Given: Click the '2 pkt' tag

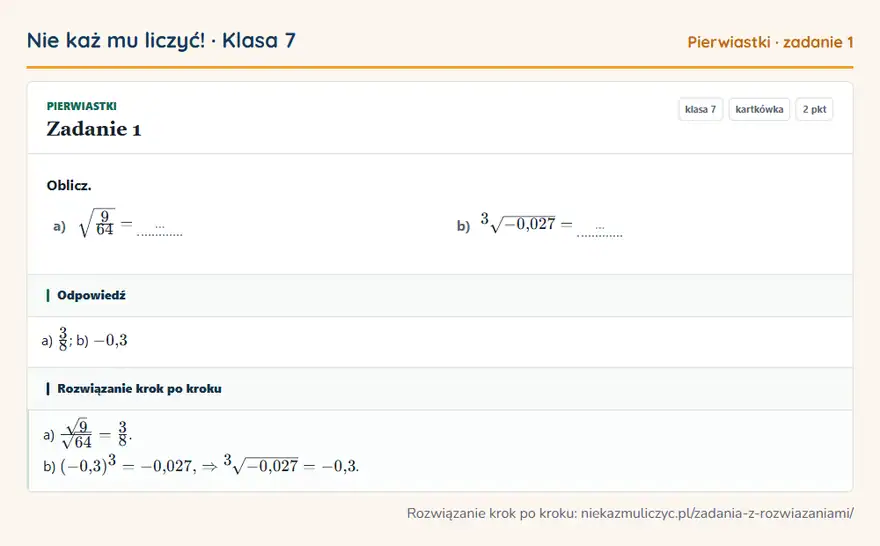Looking at the screenshot, I should (x=814, y=109).
